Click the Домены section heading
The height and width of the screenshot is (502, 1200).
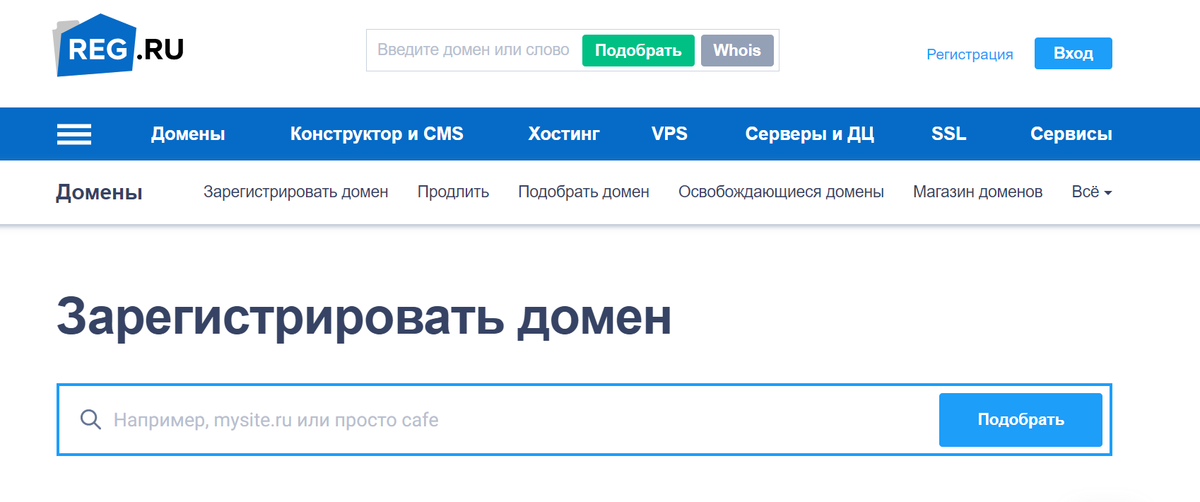click(x=99, y=192)
